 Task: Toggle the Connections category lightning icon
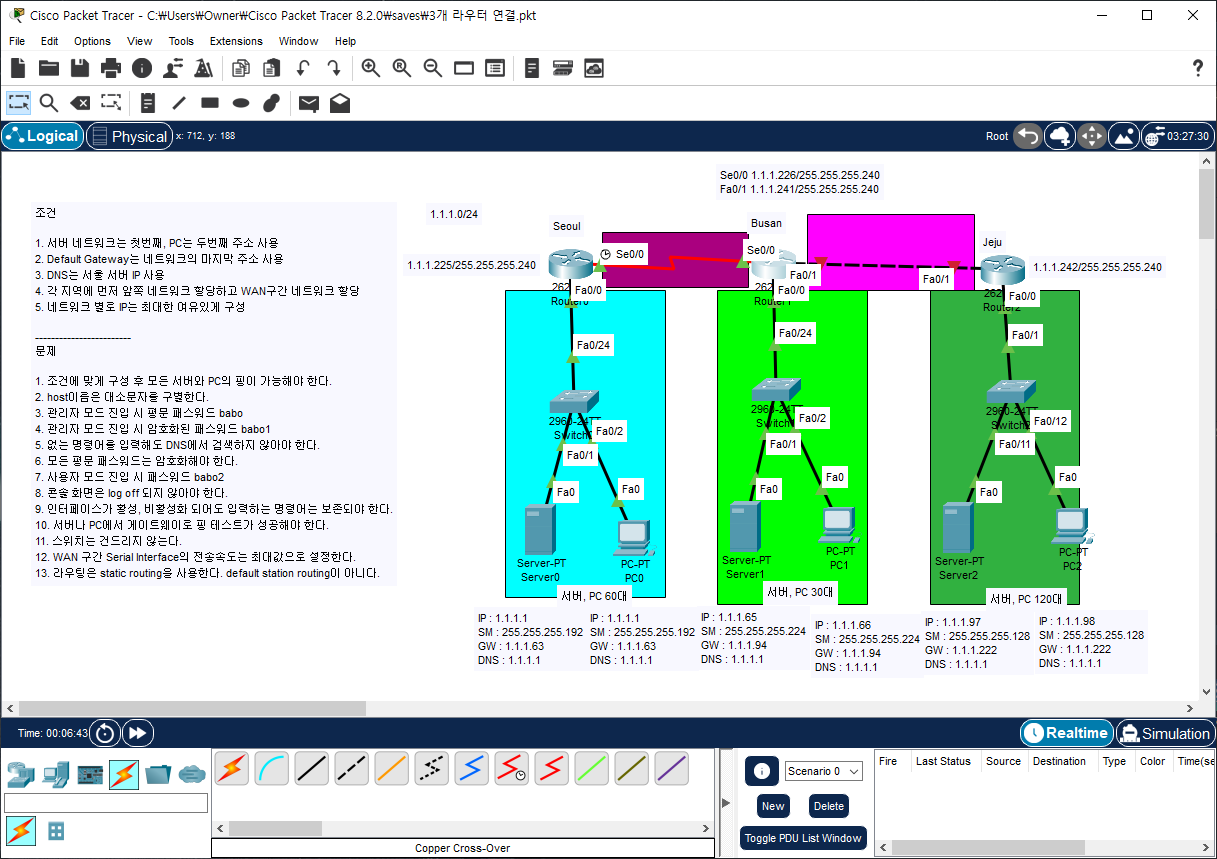(x=124, y=774)
